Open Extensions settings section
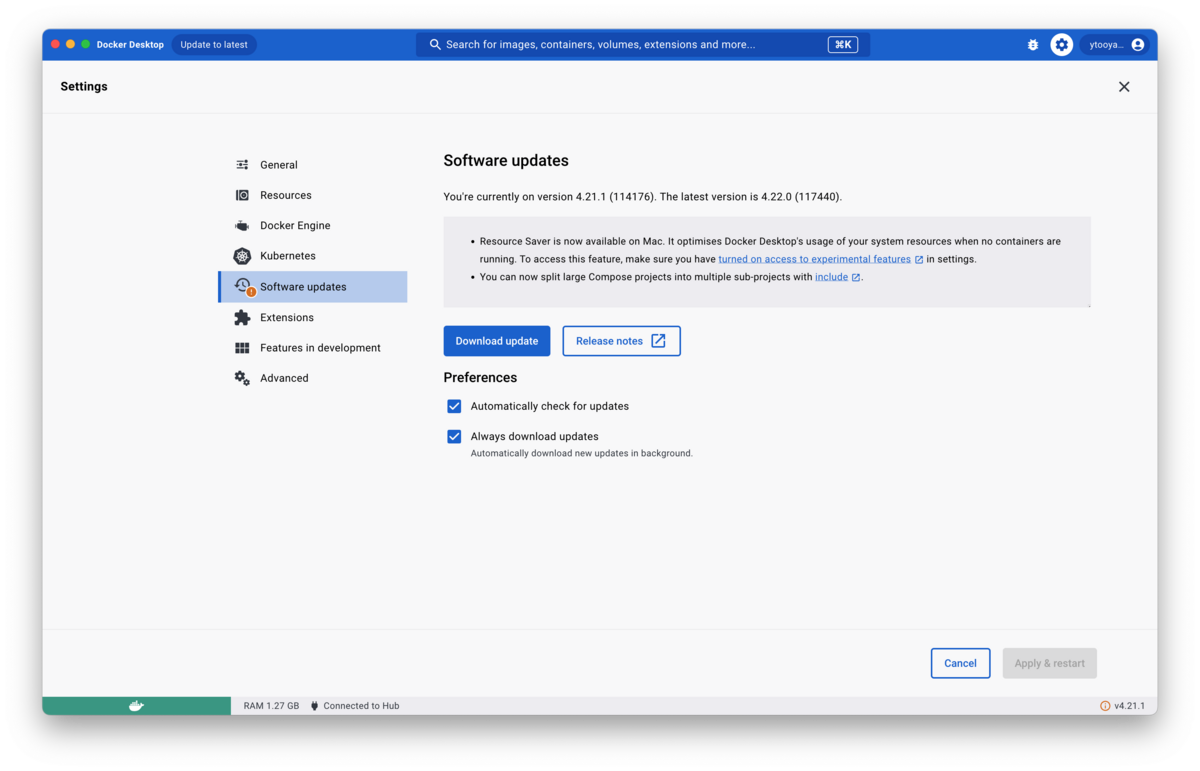Image resolution: width=1200 pixels, height=771 pixels. [313, 317]
